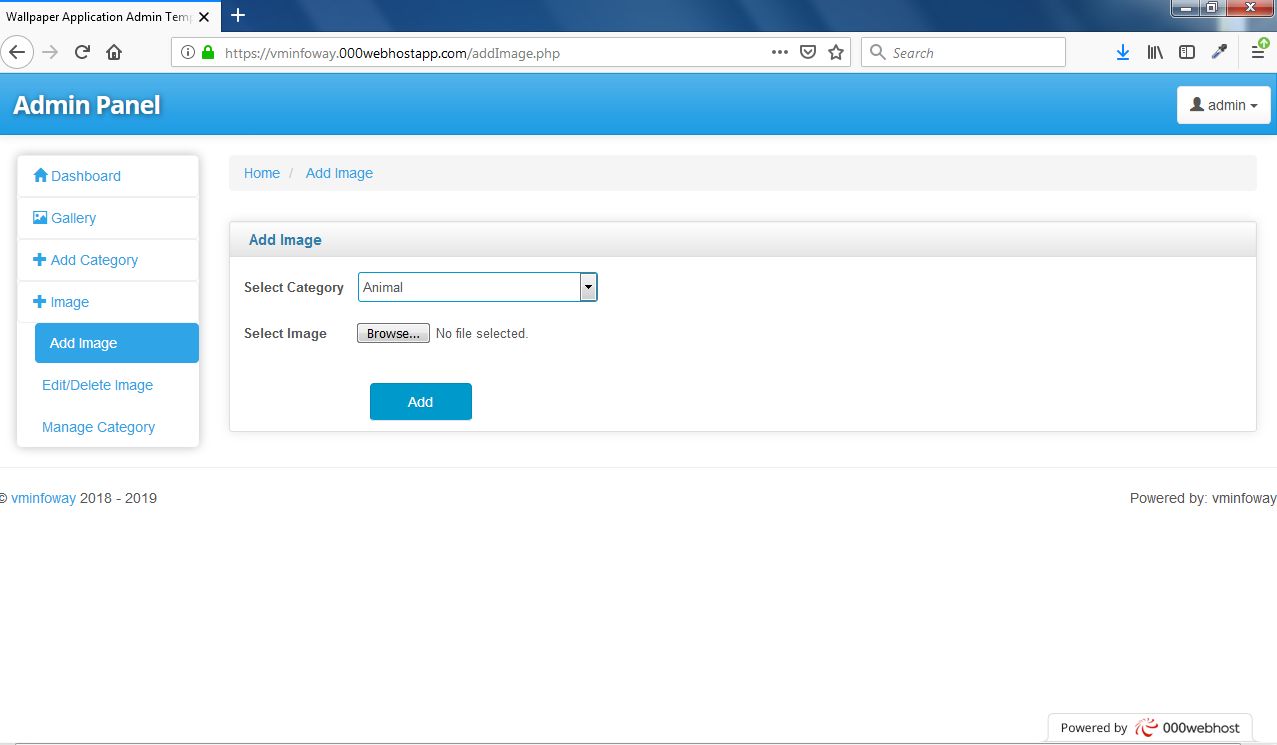Open the Add Category sidebar entry
The height and width of the screenshot is (745, 1277).
108,260
